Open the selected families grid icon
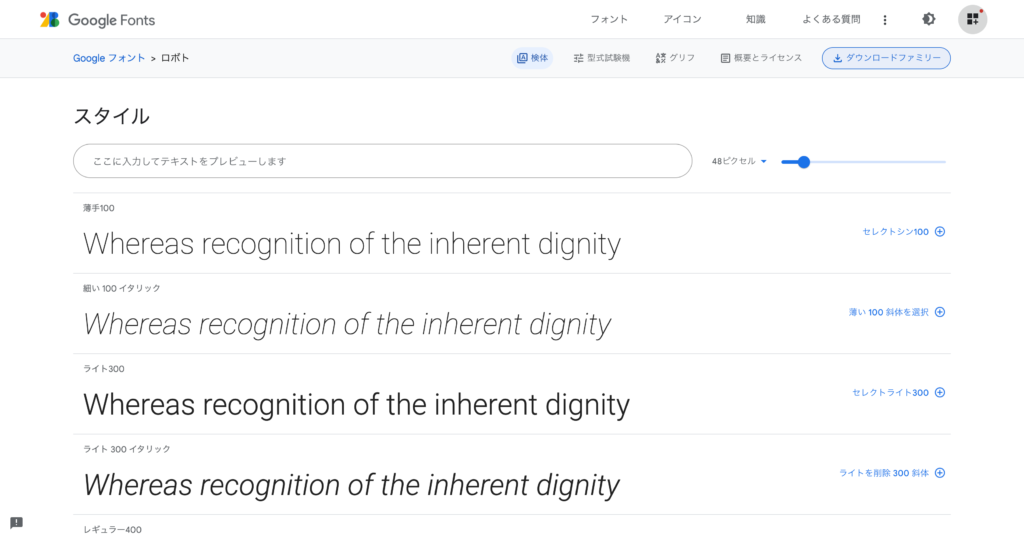 [x=972, y=19]
